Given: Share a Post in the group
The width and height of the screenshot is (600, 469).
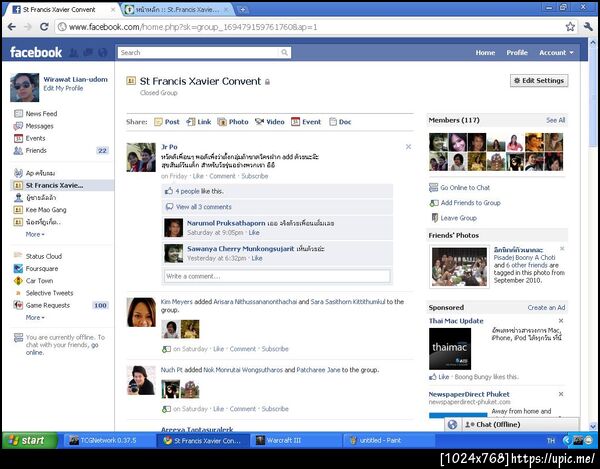Looking at the screenshot, I should point(167,122).
